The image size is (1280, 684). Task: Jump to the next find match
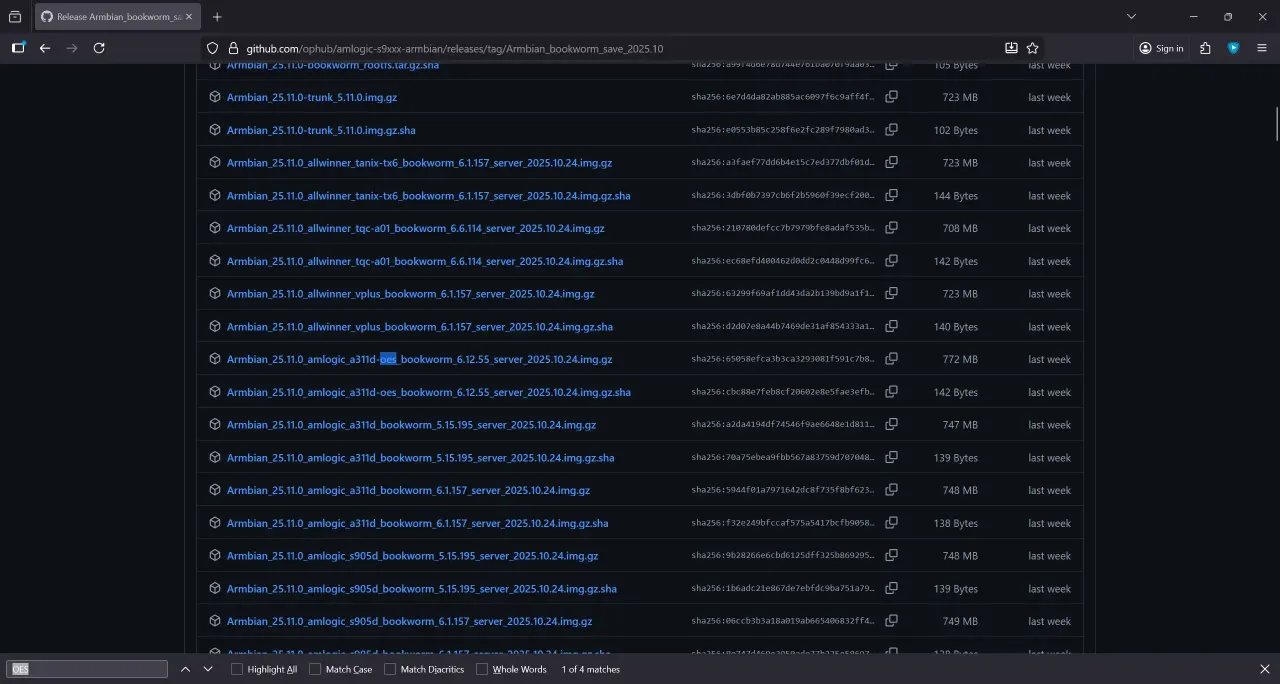[208, 669]
